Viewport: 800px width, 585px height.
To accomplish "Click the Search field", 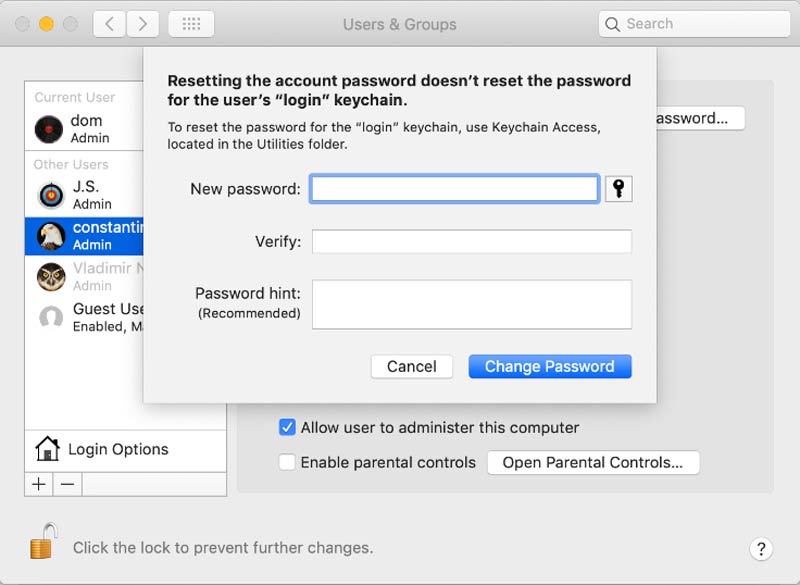I will point(692,23).
